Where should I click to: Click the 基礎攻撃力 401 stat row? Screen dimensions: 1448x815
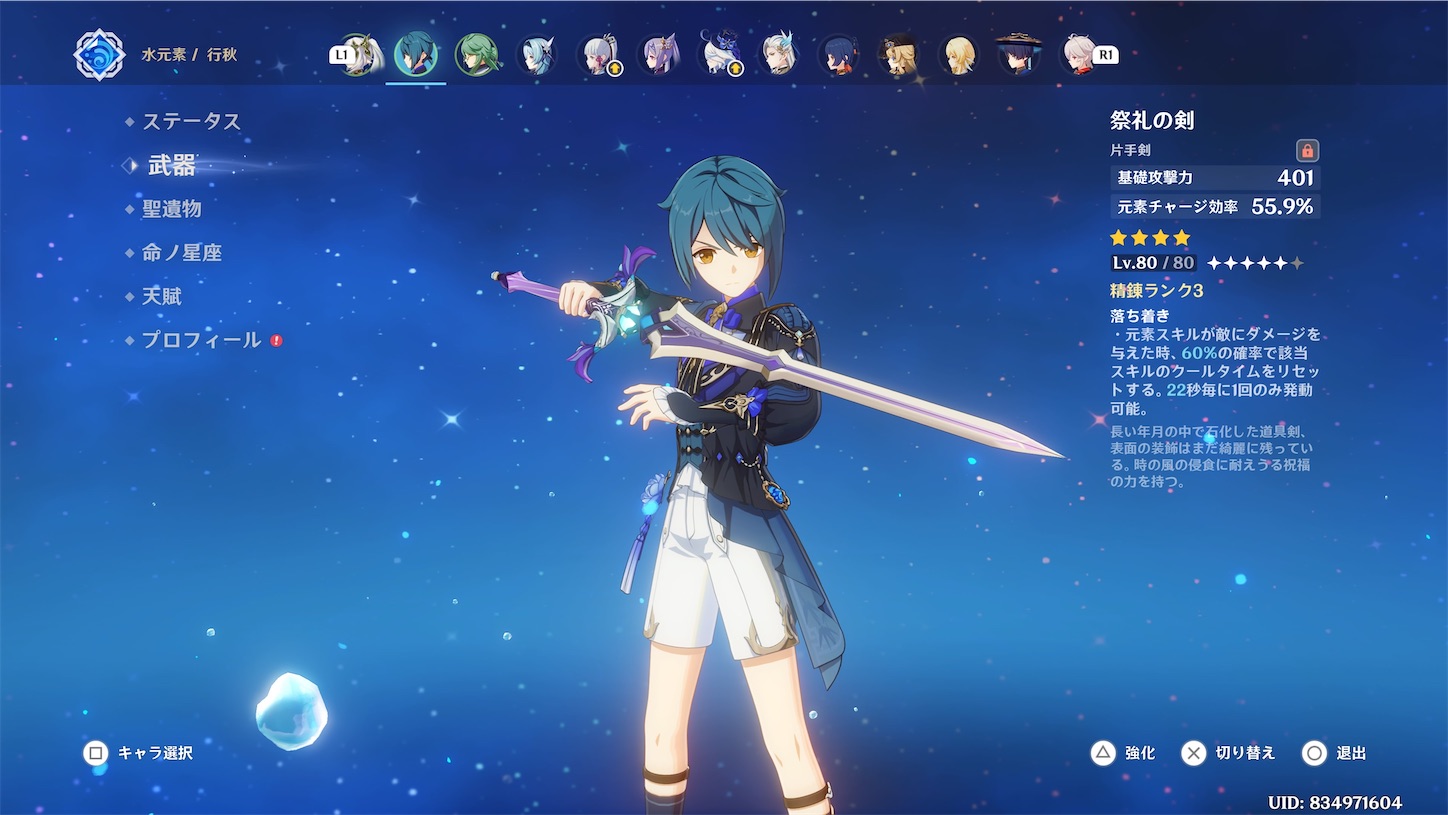click(x=1215, y=178)
